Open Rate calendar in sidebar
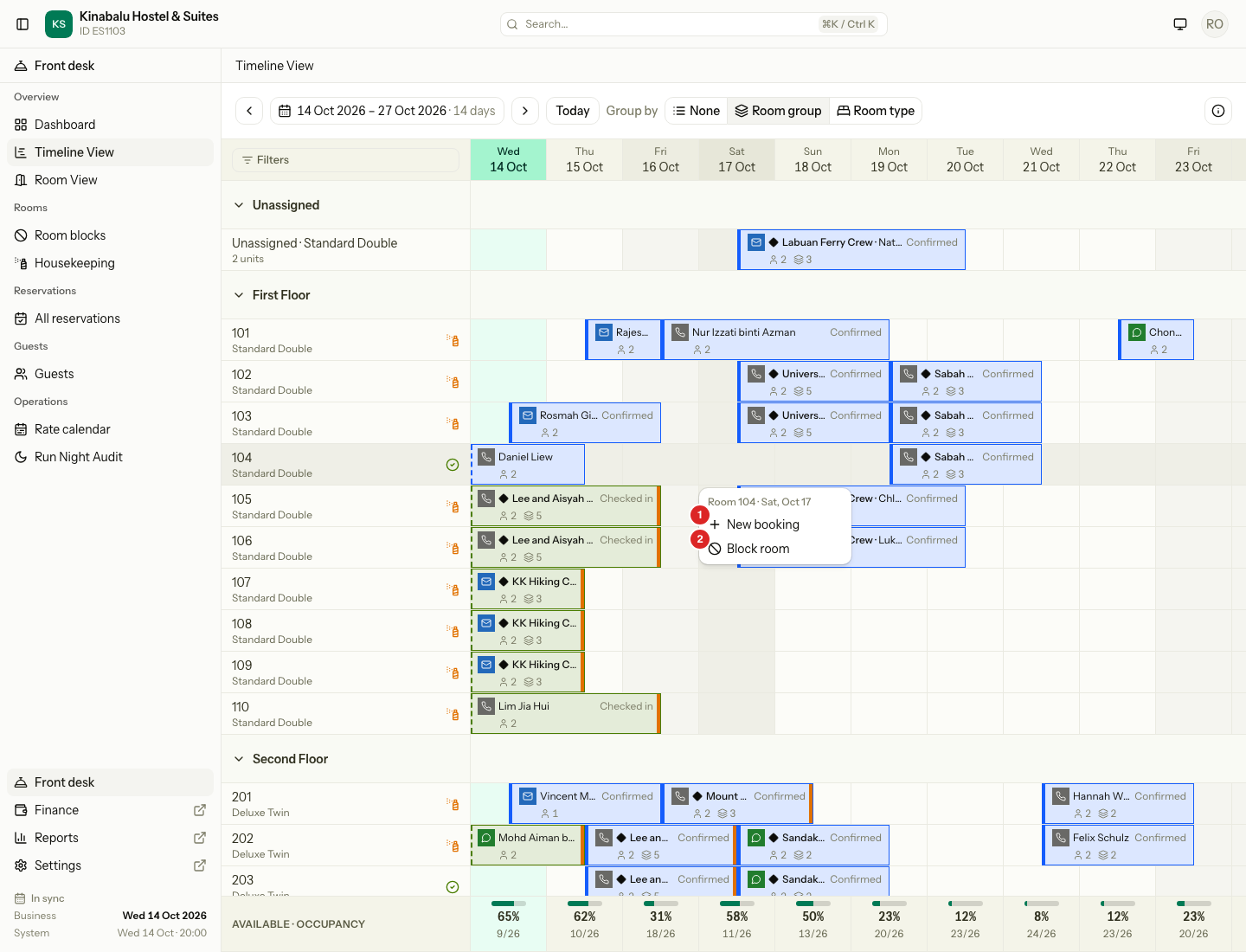The width and height of the screenshot is (1246, 952). pos(110,429)
